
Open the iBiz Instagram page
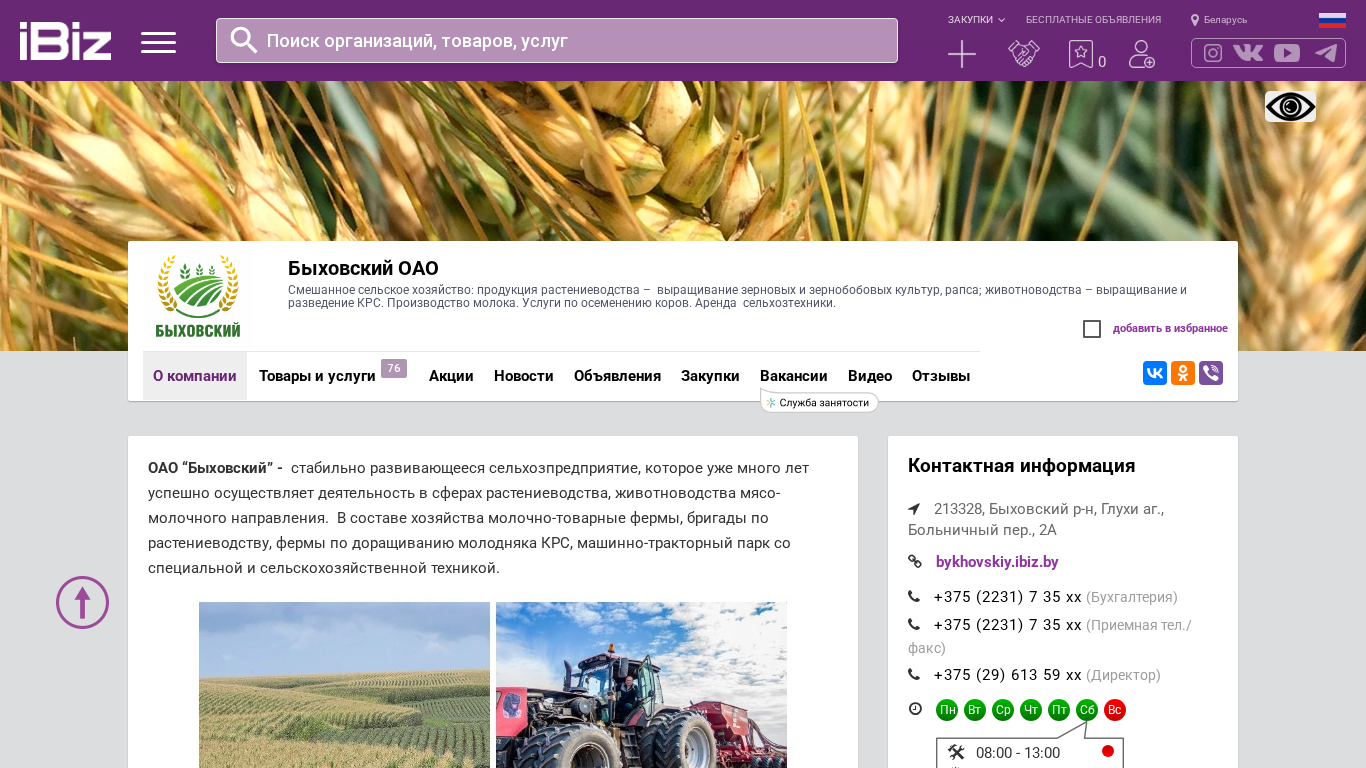click(1213, 53)
